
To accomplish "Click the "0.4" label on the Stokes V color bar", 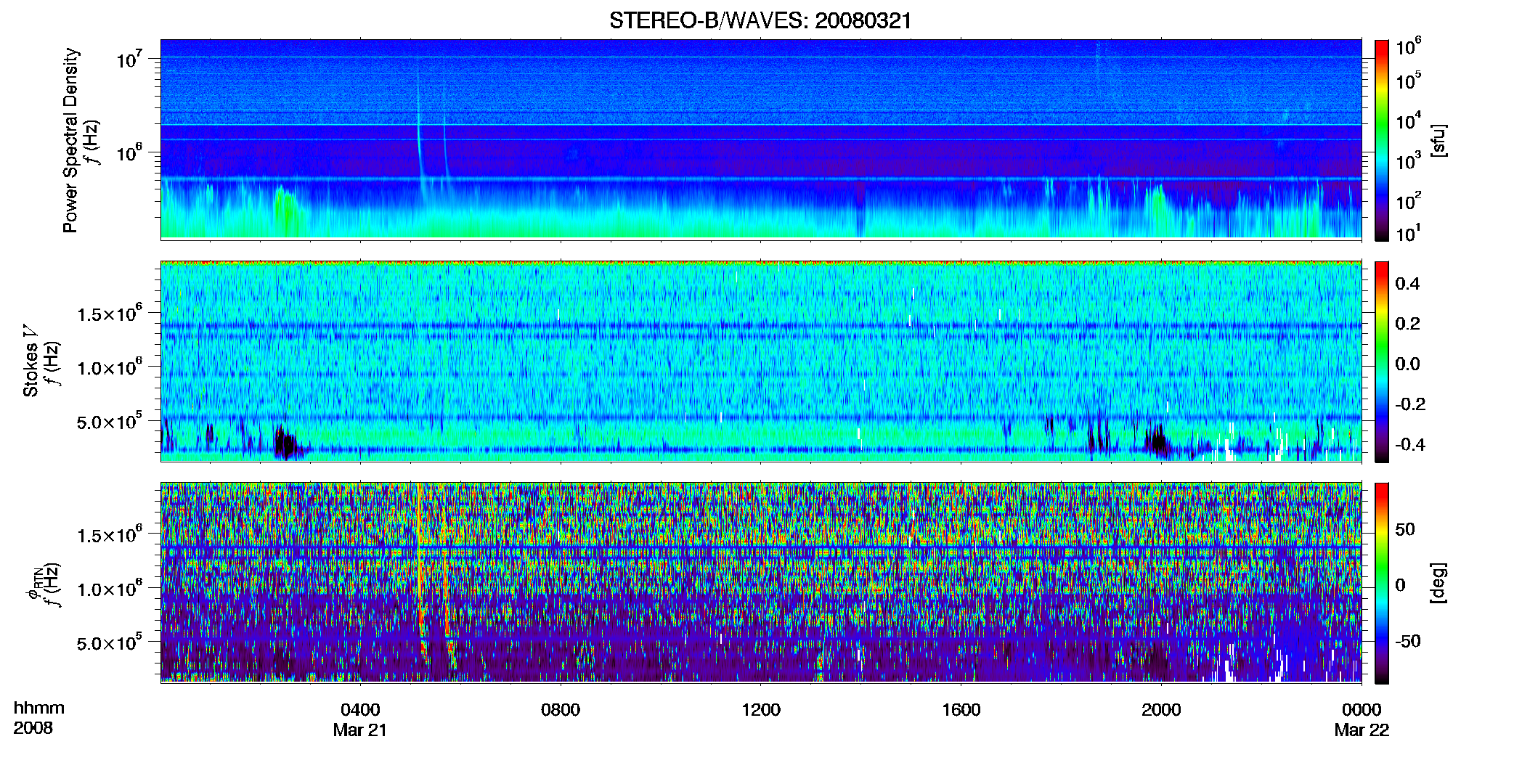I will [1407, 284].
